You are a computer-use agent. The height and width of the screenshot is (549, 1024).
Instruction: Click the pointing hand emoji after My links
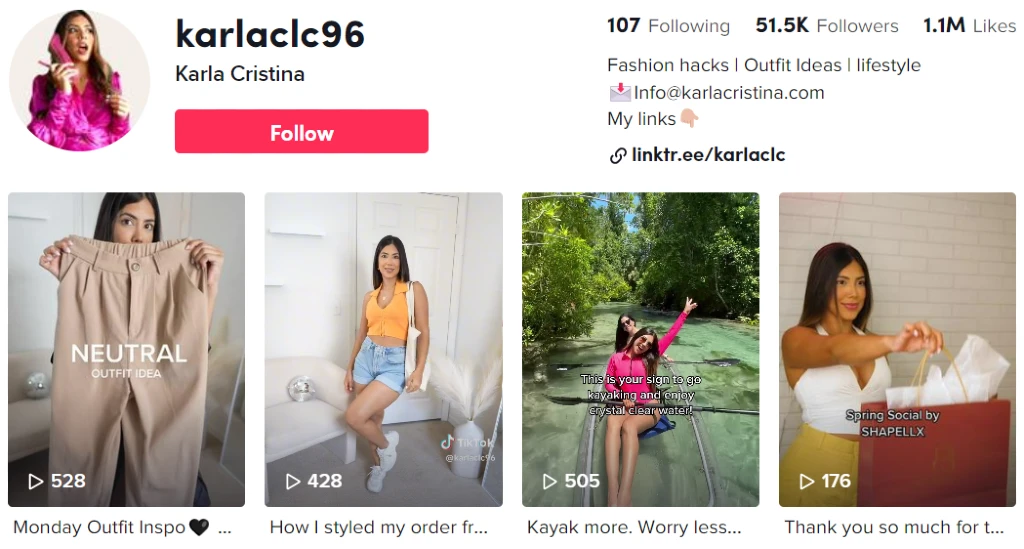point(689,118)
